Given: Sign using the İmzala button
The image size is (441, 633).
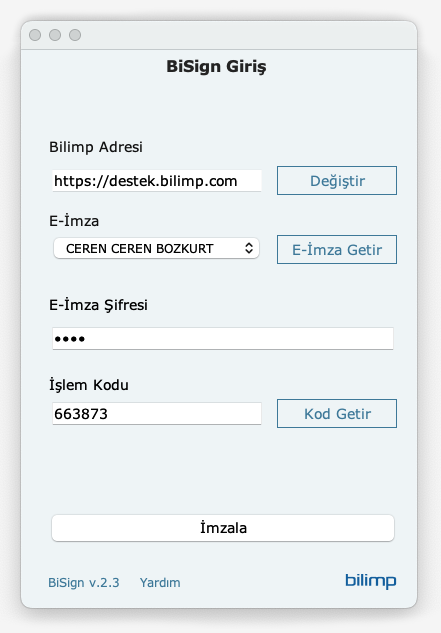Looking at the screenshot, I should tap(223, 528).
